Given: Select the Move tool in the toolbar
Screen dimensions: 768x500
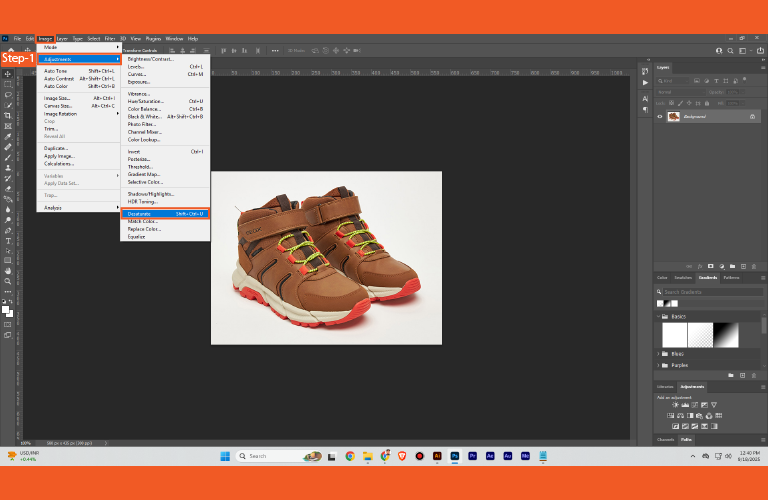Looking at the screenshot, I should [8, 74].
